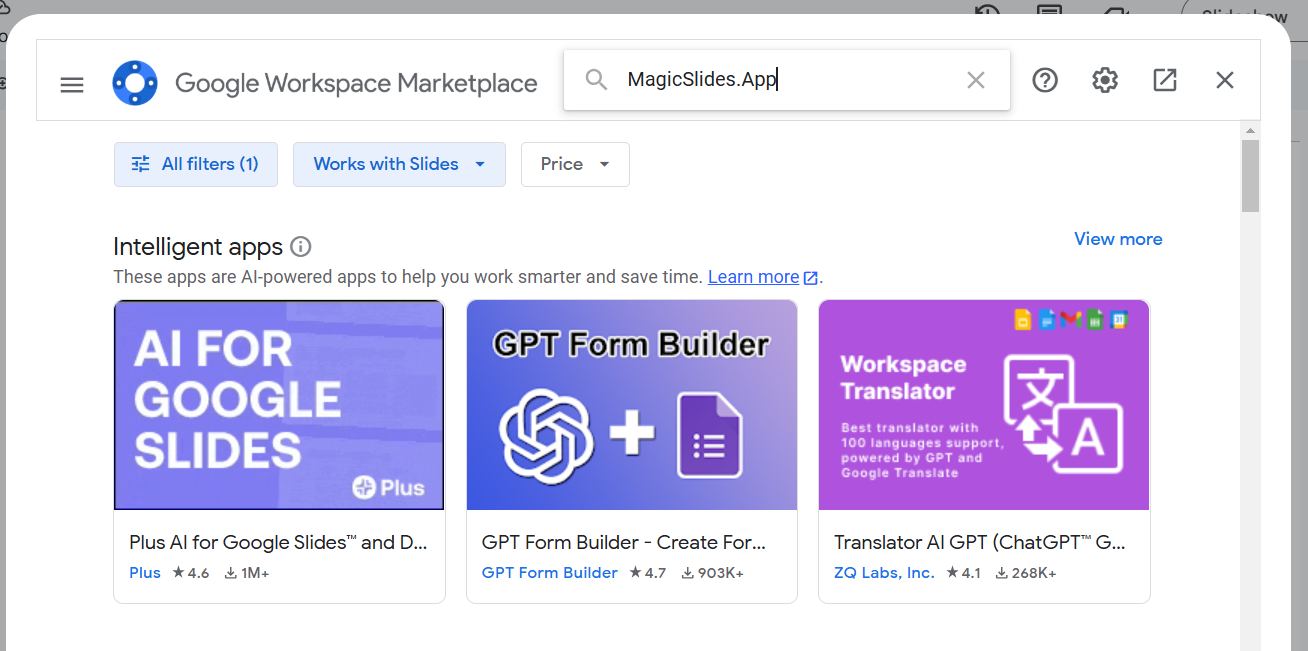Close the Marketplace dialog

click(x=1225, y=80)
